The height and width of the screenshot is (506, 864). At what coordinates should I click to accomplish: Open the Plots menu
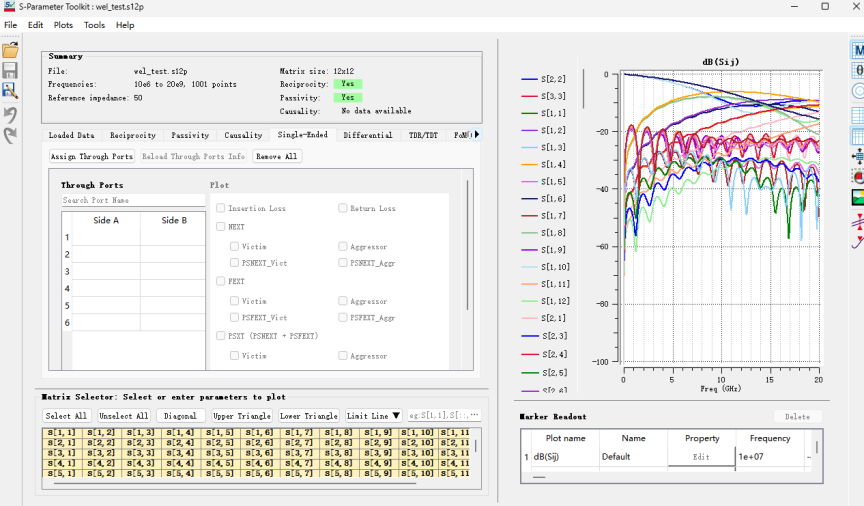(x=63, y=25)
